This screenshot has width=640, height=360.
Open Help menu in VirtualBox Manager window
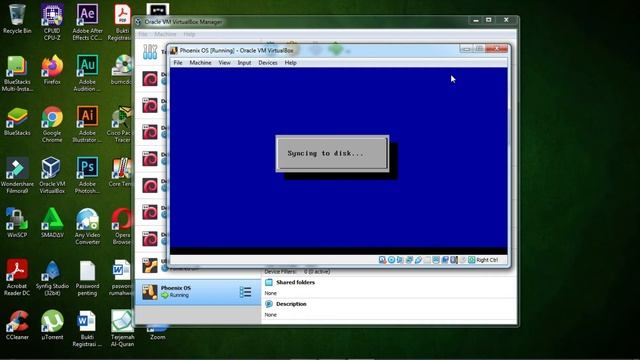tap(189, 34)
